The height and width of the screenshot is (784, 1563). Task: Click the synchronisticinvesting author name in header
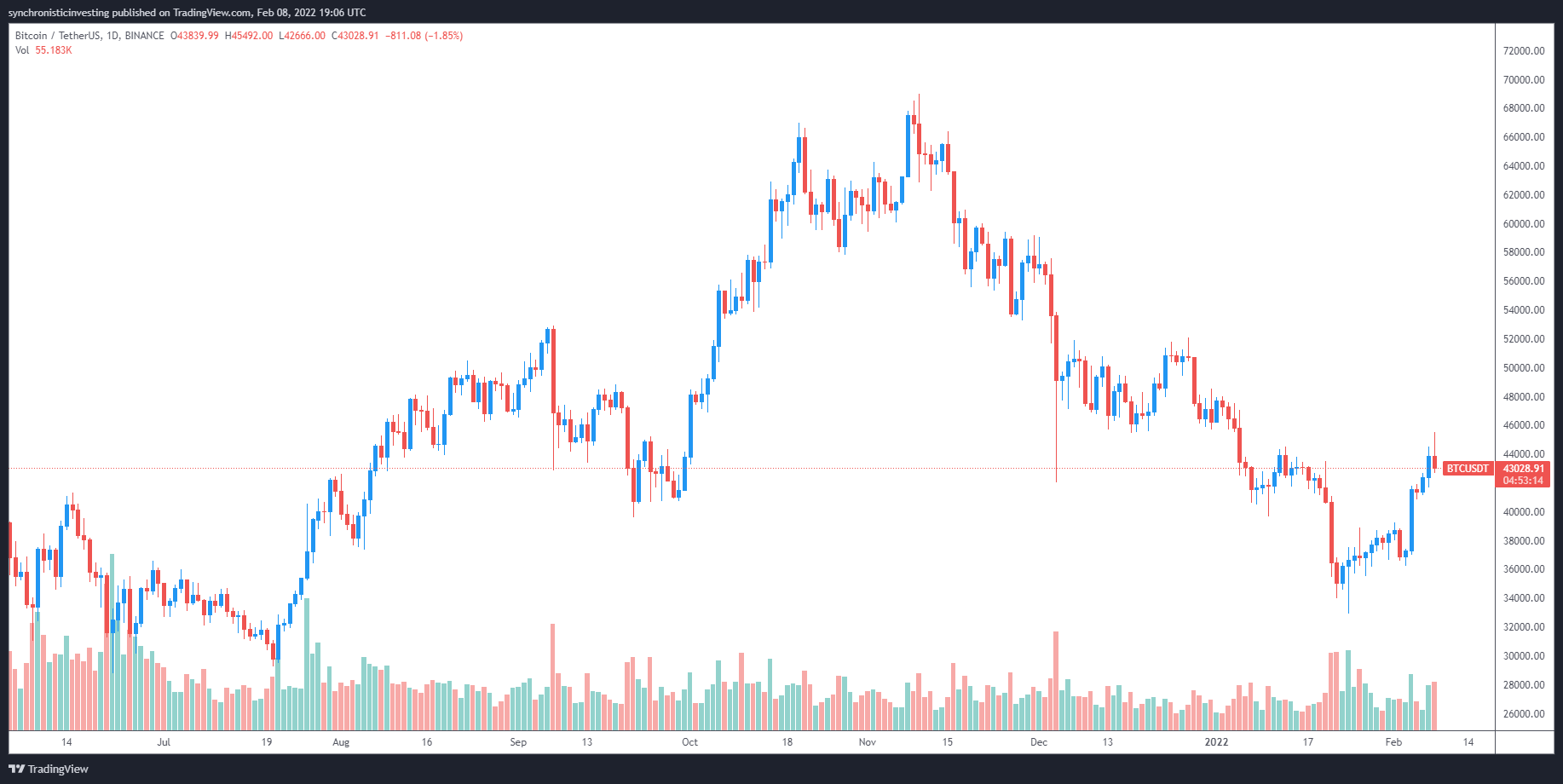[x=58, y=13]
